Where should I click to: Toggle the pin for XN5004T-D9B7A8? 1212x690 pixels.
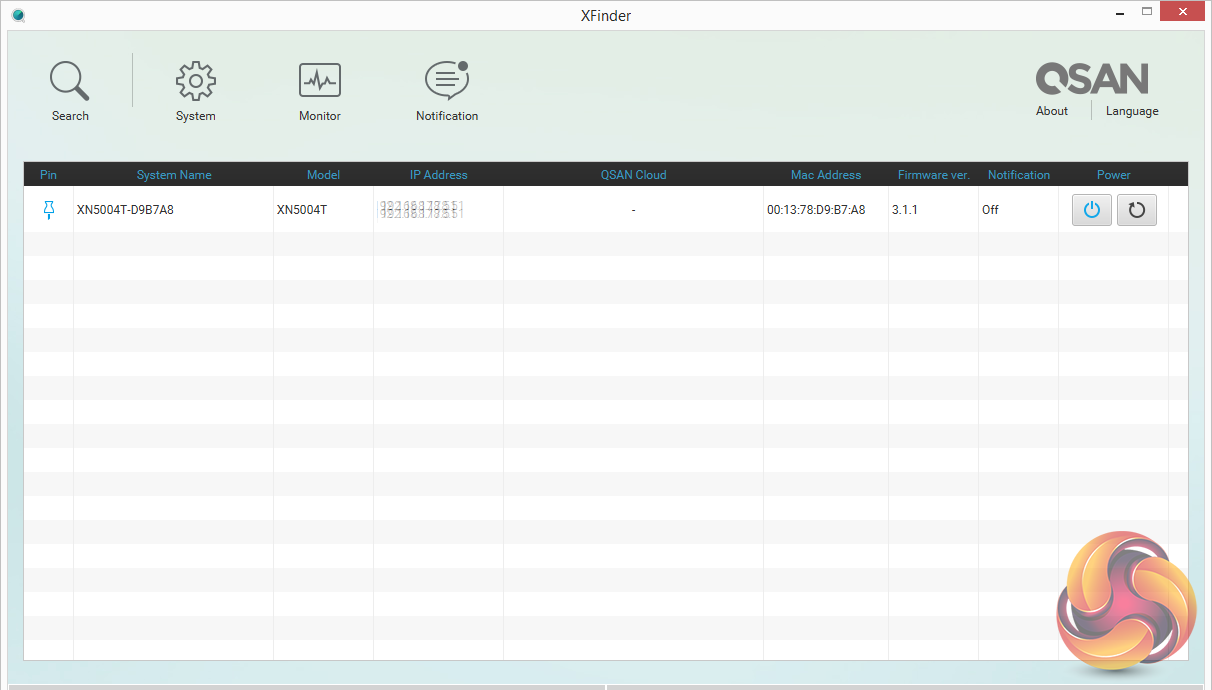[x=49, y=210]
